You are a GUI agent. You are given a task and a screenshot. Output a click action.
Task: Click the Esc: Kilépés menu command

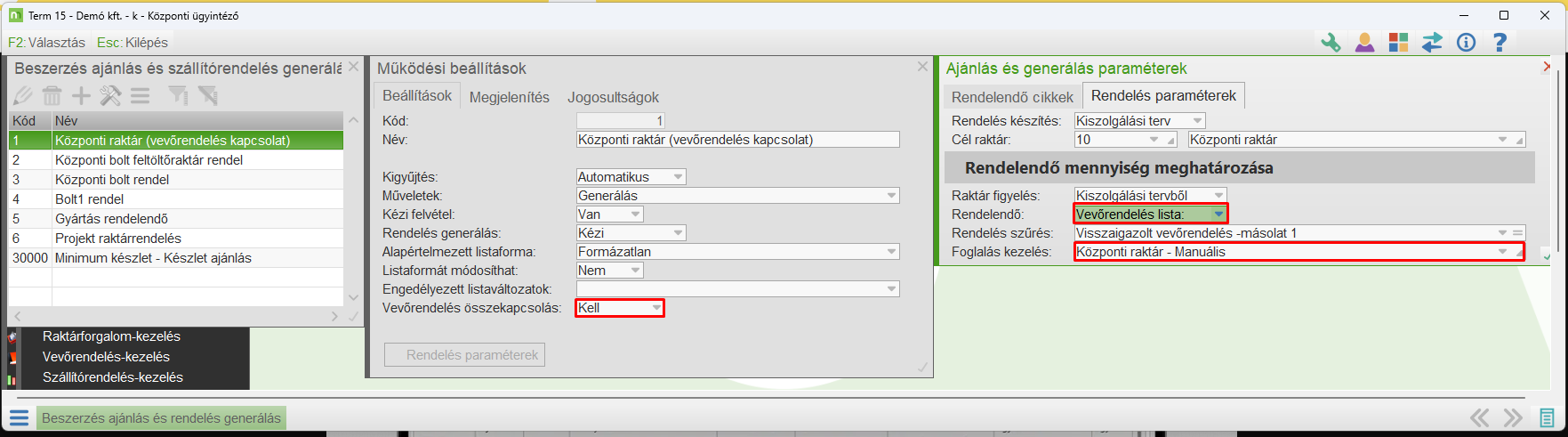pos(132,43)
